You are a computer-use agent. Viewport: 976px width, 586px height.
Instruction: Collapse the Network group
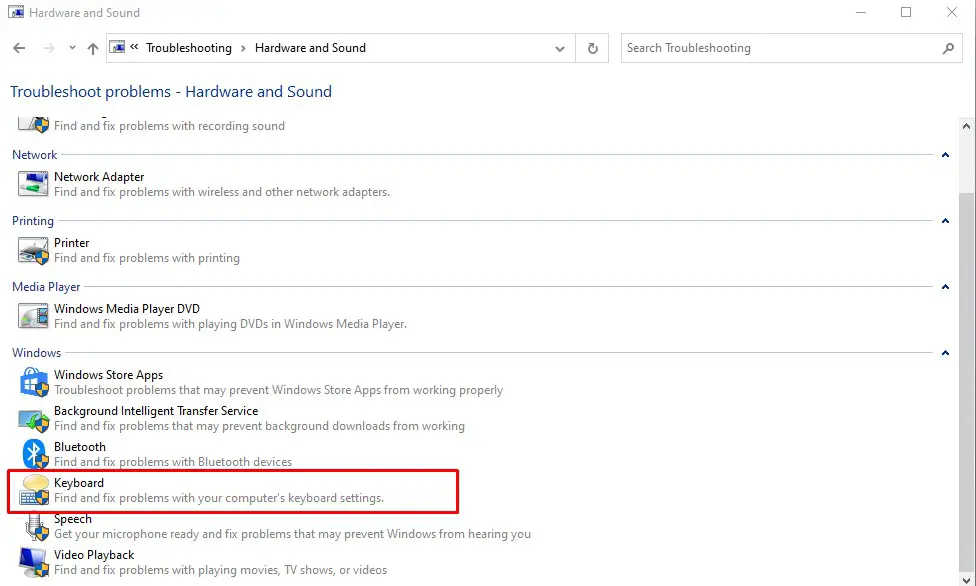click(x=945, y=154)
